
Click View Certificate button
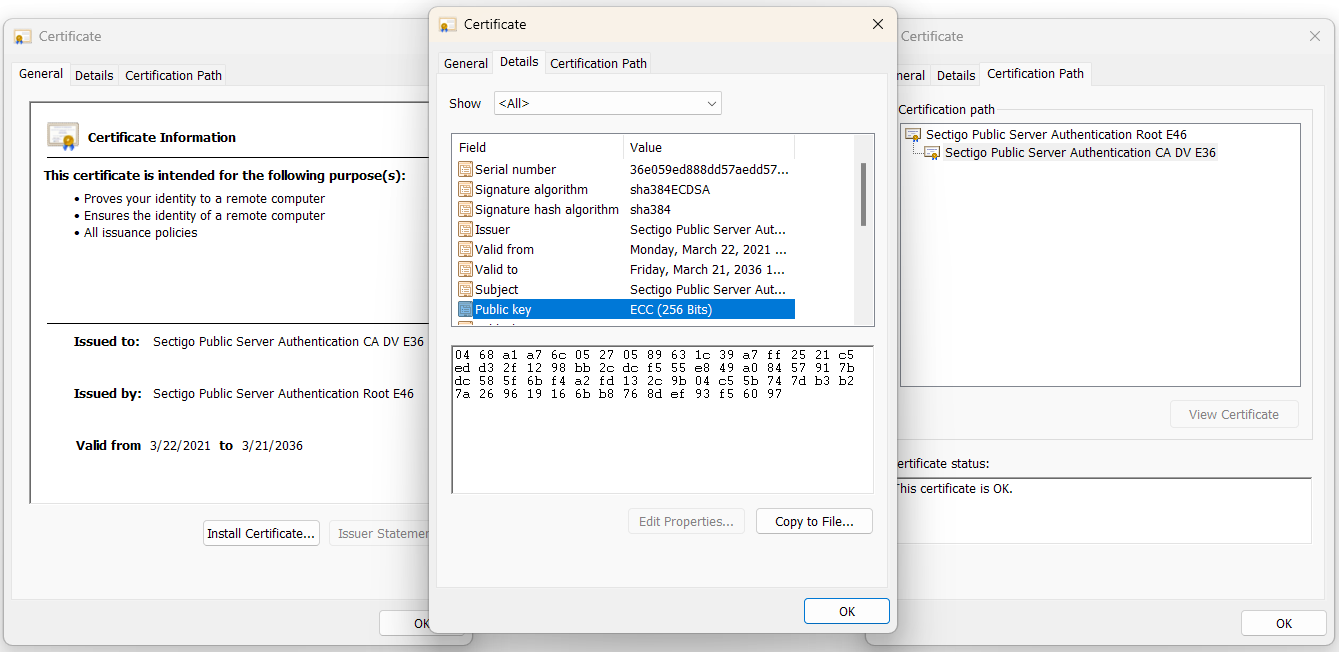tap(1234, 414)
